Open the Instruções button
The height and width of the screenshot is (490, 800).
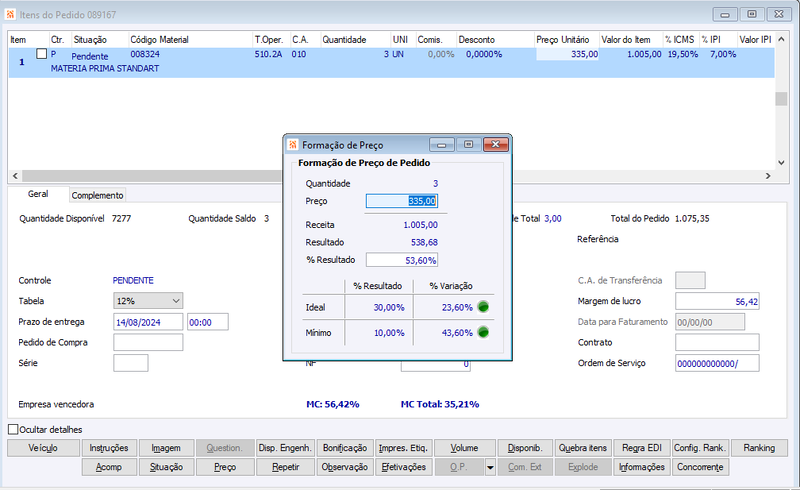[x=109, y=448]
